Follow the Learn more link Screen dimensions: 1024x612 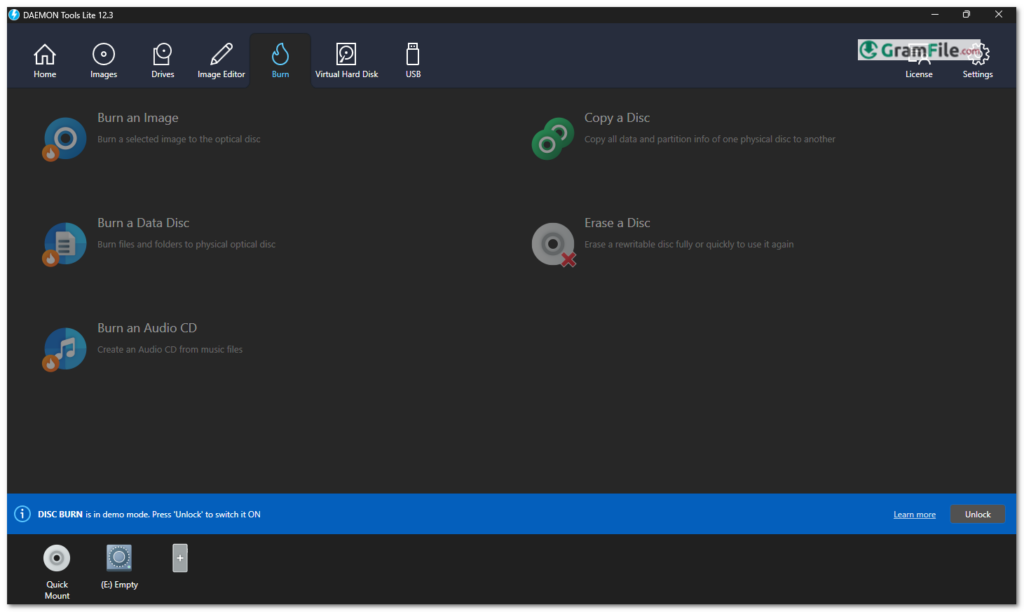(x=914, y=515)
